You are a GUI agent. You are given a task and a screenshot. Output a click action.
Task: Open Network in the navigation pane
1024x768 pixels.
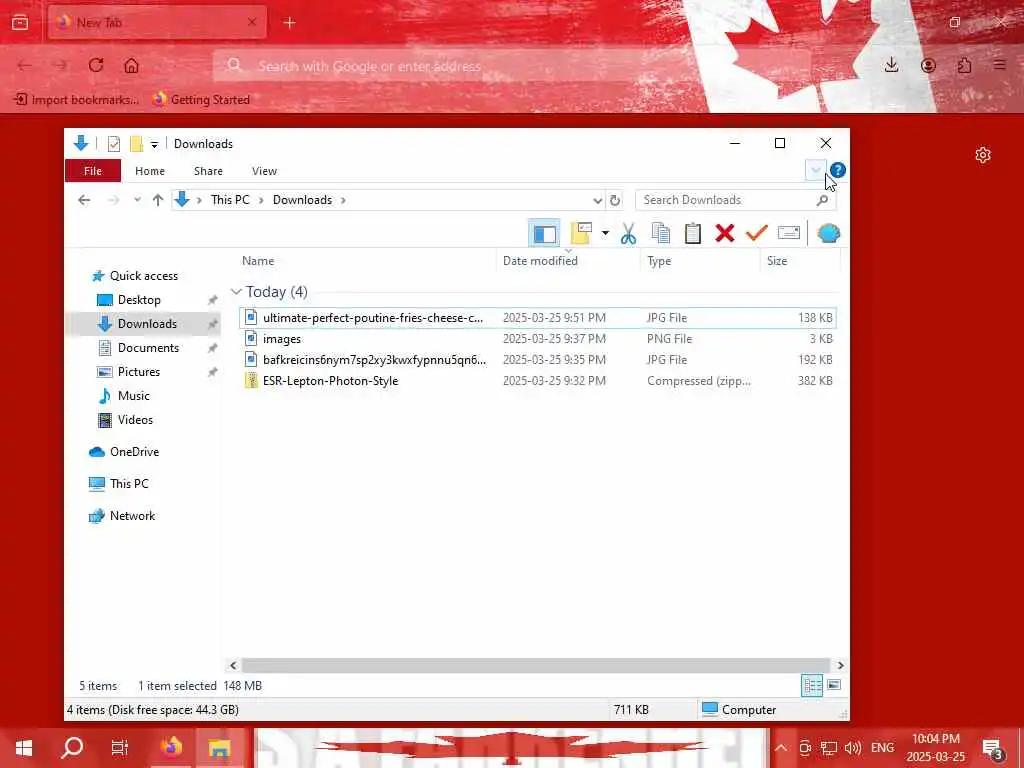pyautogui.click(x=132, y=515)
